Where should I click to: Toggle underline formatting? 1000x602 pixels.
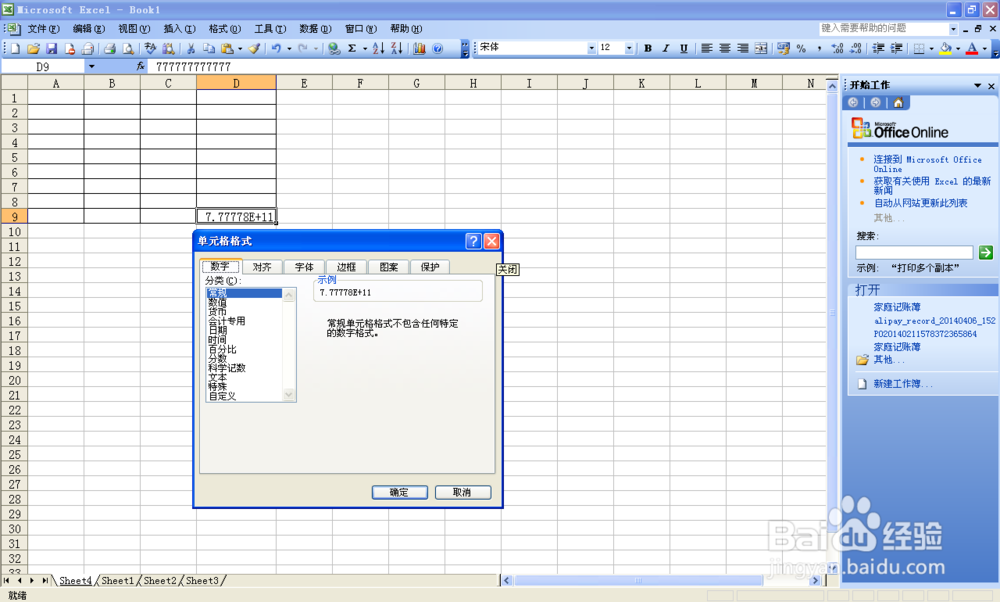(684, 48)
